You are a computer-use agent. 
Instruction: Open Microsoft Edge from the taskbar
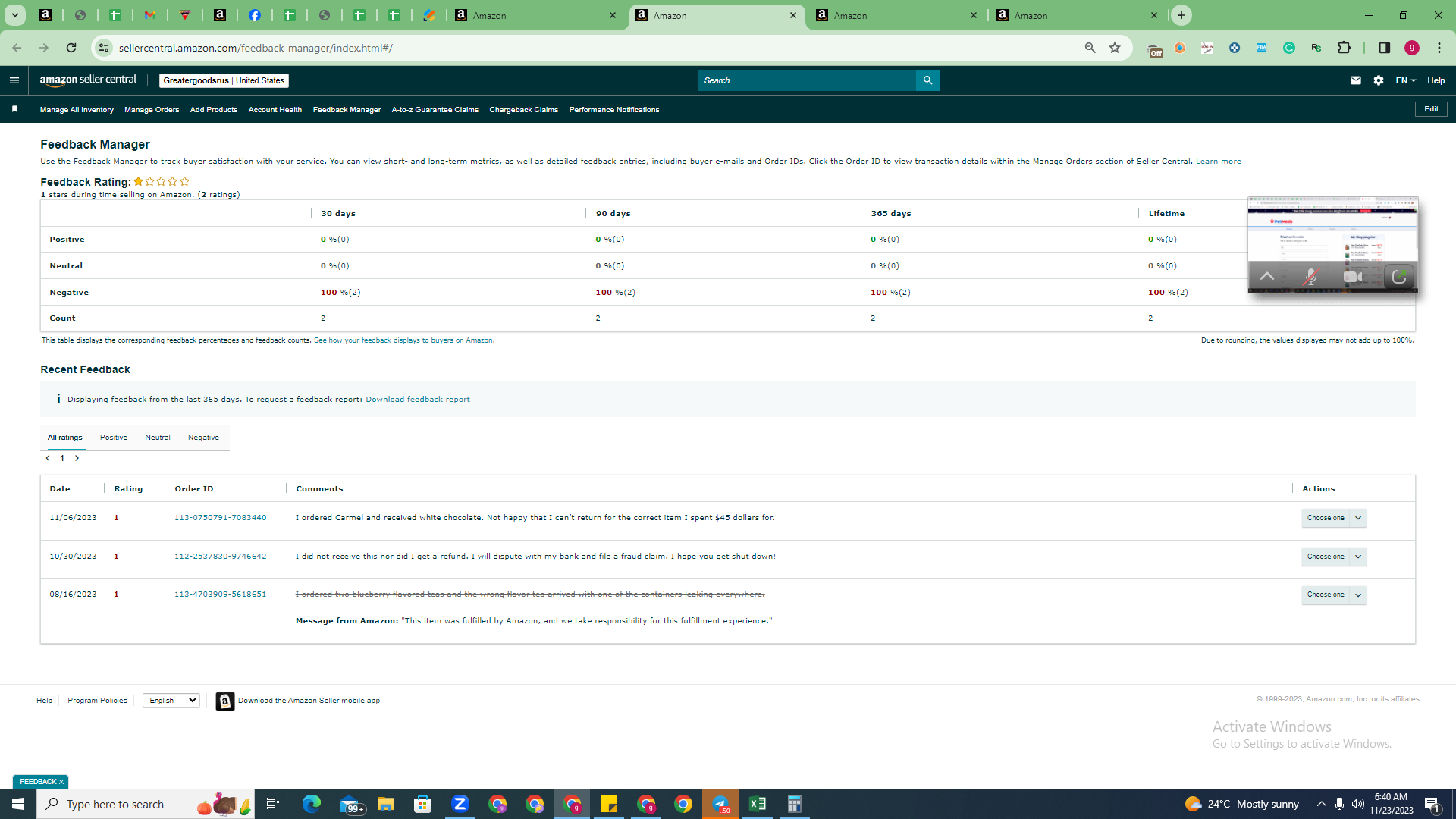(x=312, y=804)
